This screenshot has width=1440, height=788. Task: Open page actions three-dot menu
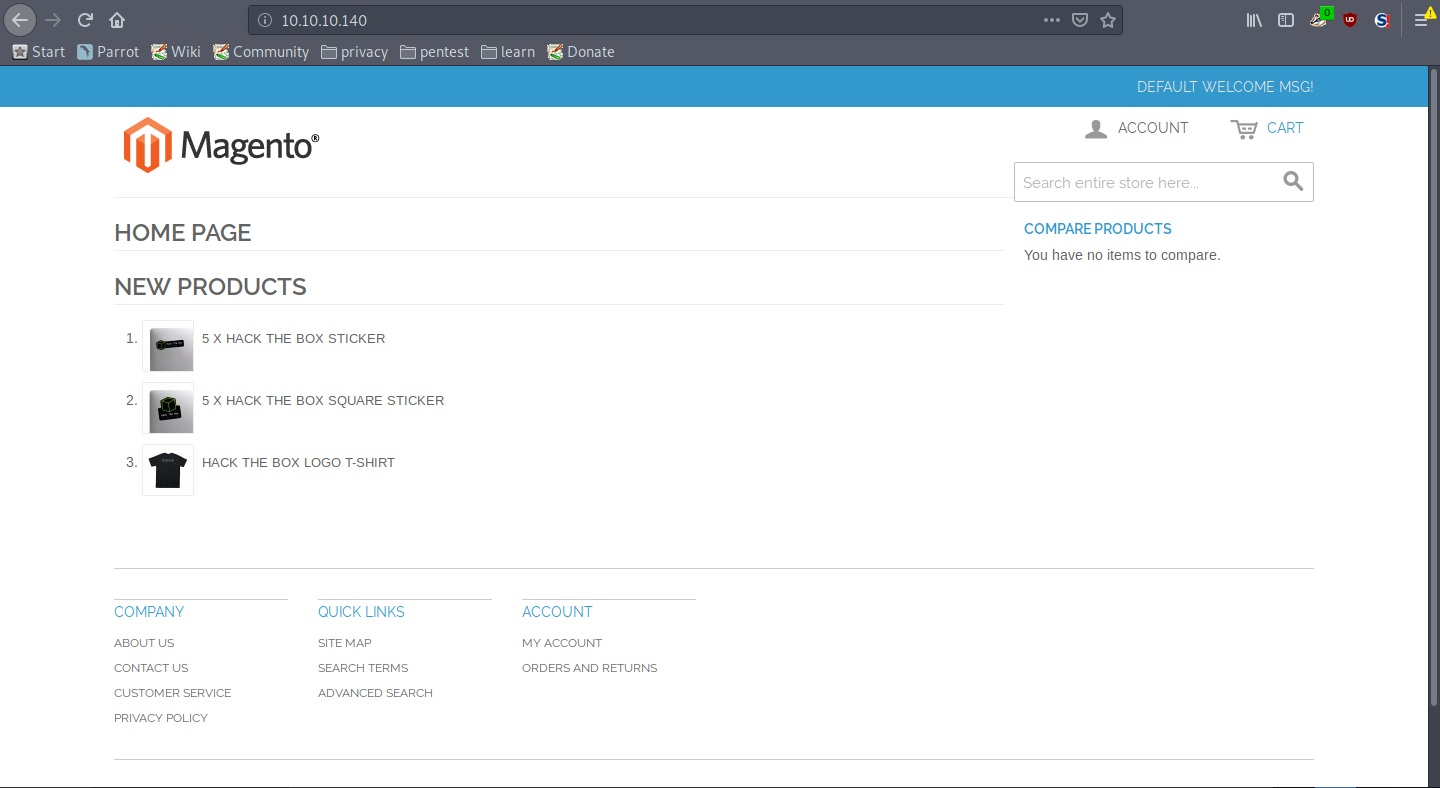(1052, 20)
